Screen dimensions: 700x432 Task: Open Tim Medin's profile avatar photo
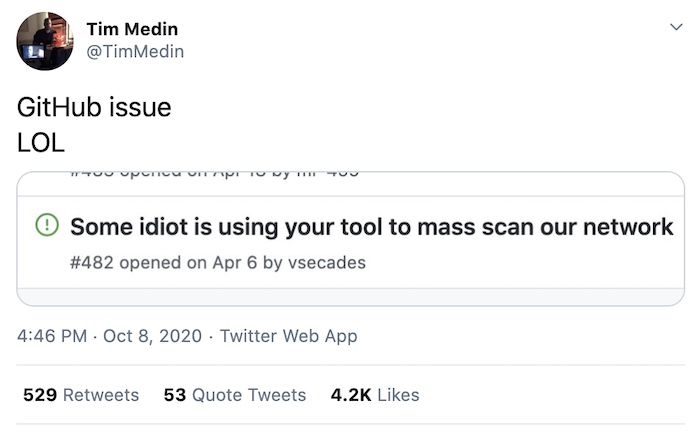[45, 41]
